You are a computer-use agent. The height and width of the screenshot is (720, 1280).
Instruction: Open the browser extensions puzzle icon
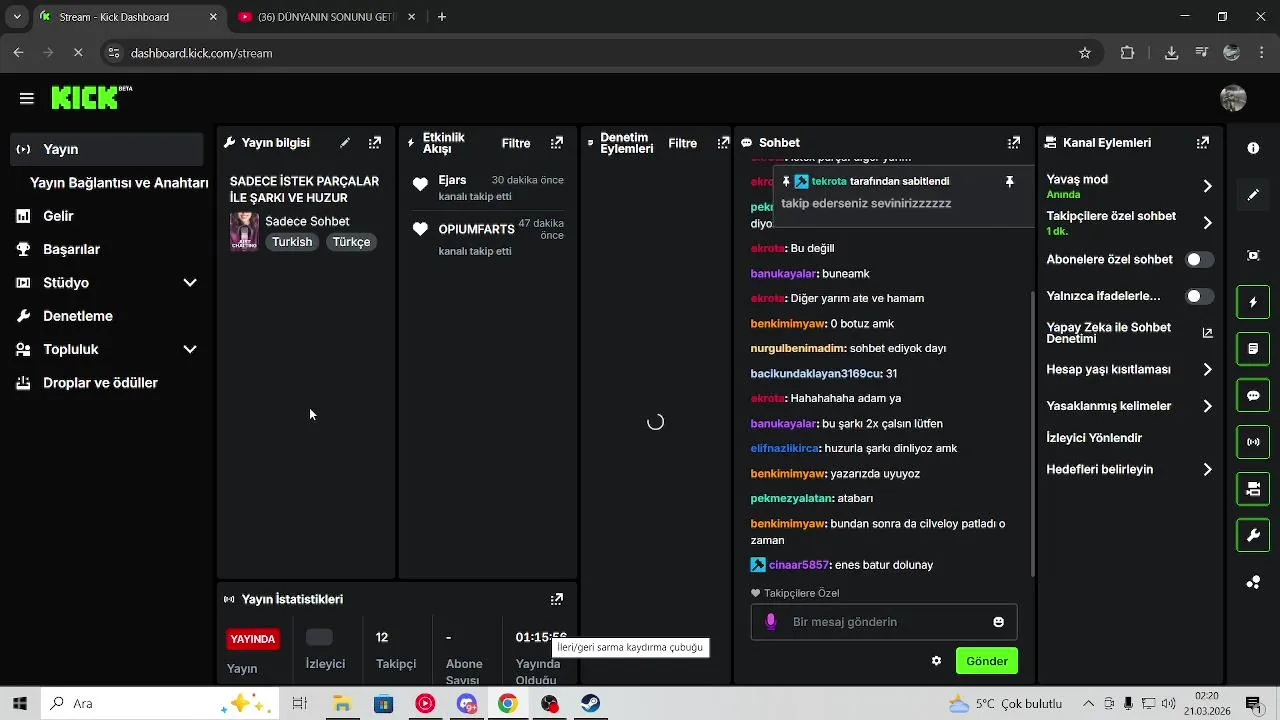pos(1128,53)
